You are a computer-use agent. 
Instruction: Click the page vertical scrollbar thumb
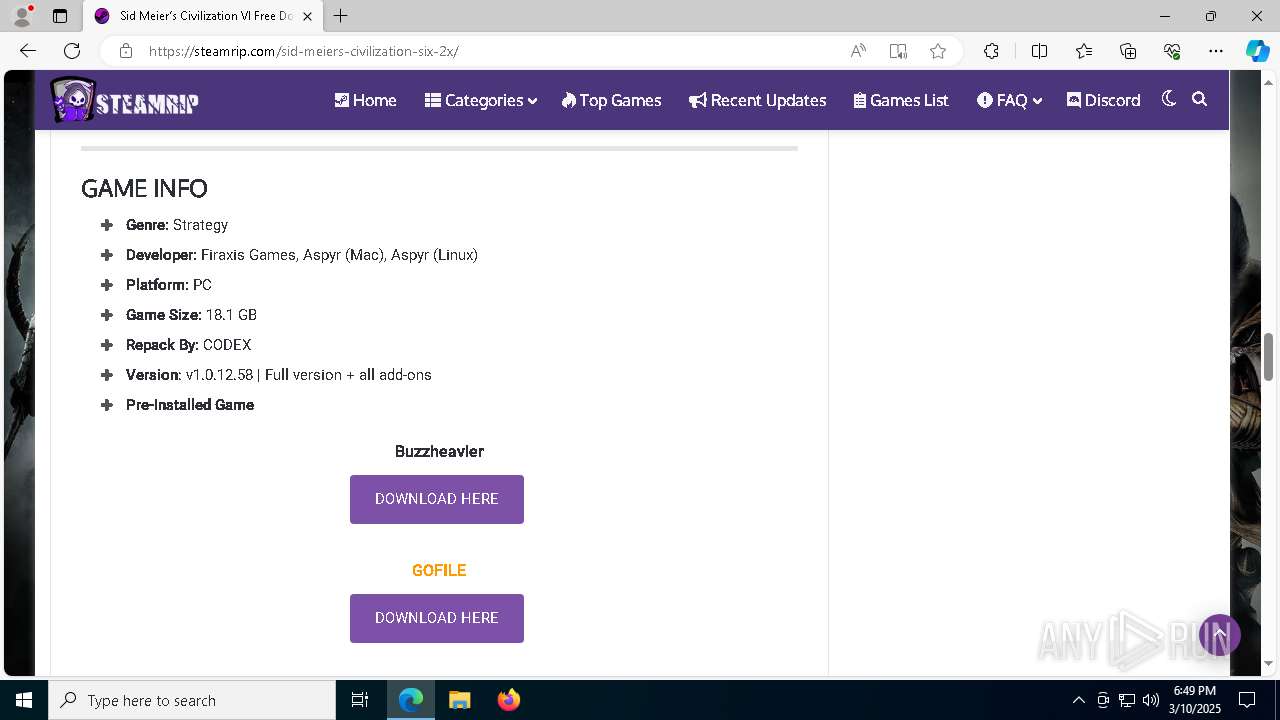coord(1268,356)
